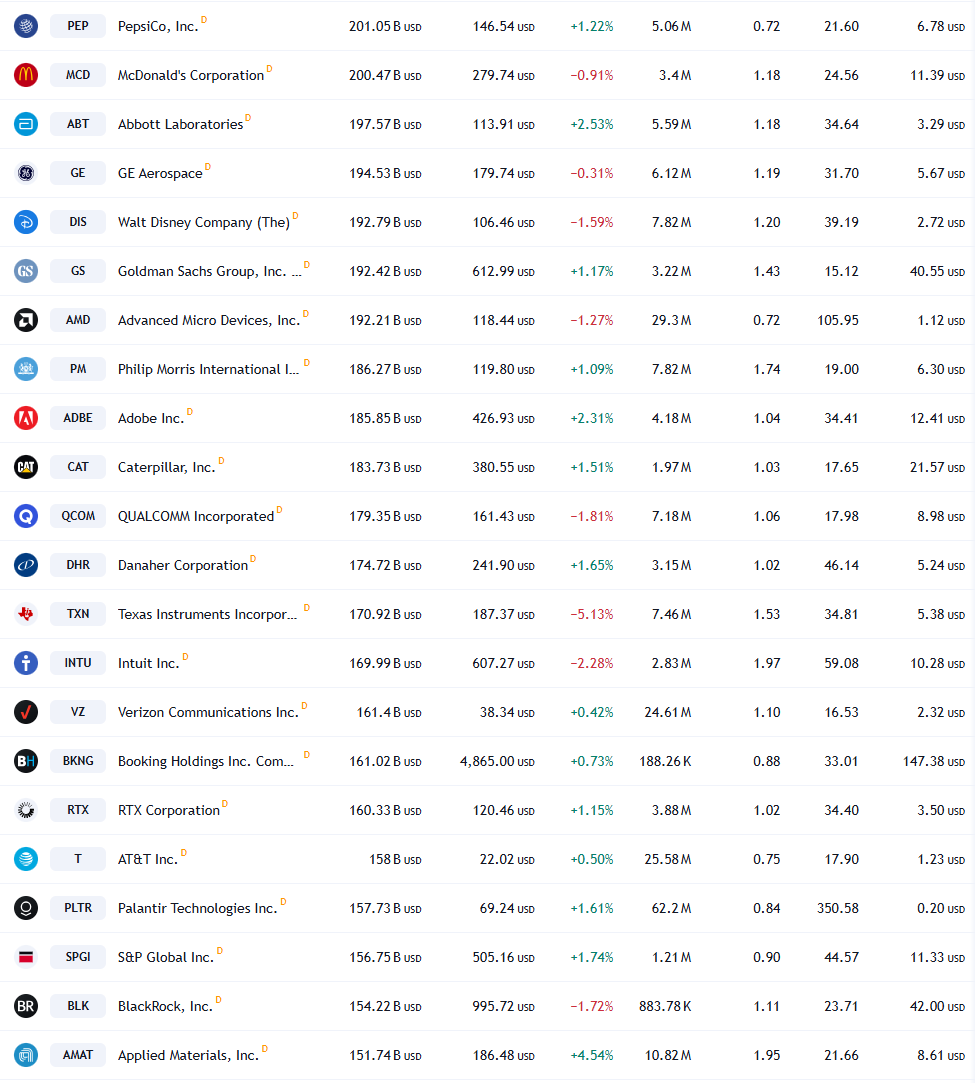Open the AT&T Inc. link
Viewport: 975px width, 1083px height.
pyautogui.click(x=148, y=859)
